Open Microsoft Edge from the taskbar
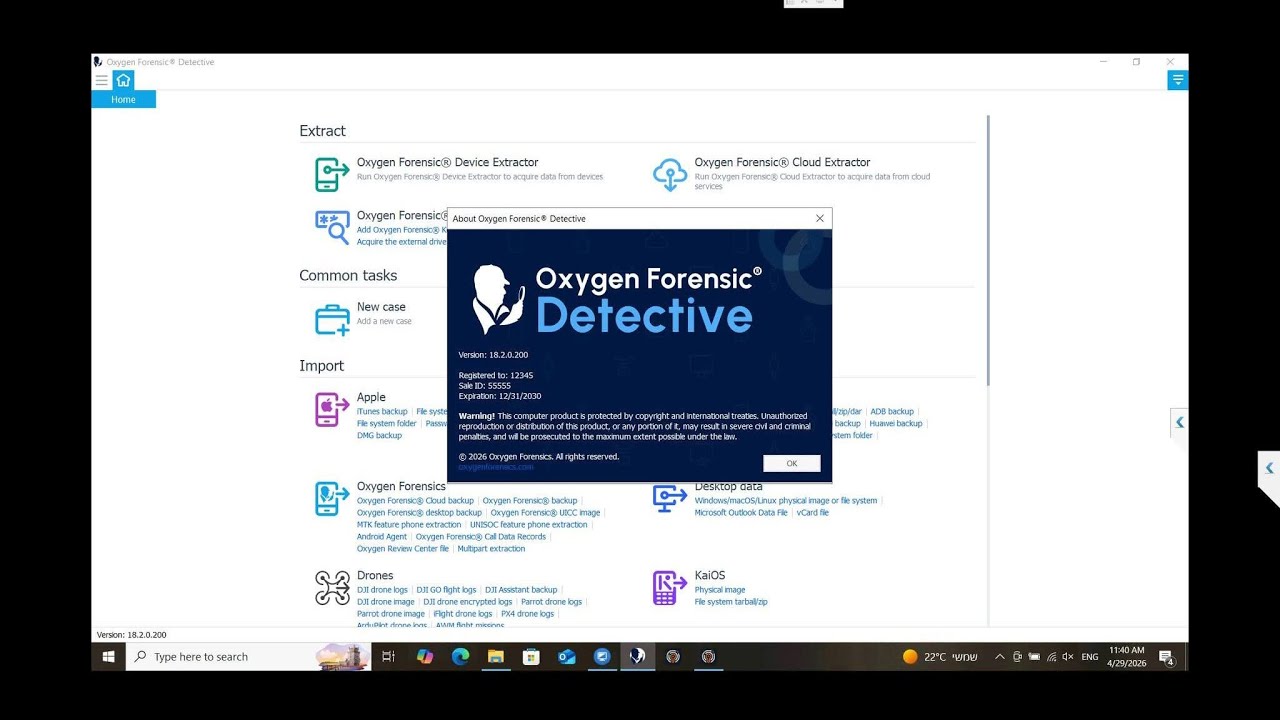Screen dimensions: 1280x720 tap(460, 656)
